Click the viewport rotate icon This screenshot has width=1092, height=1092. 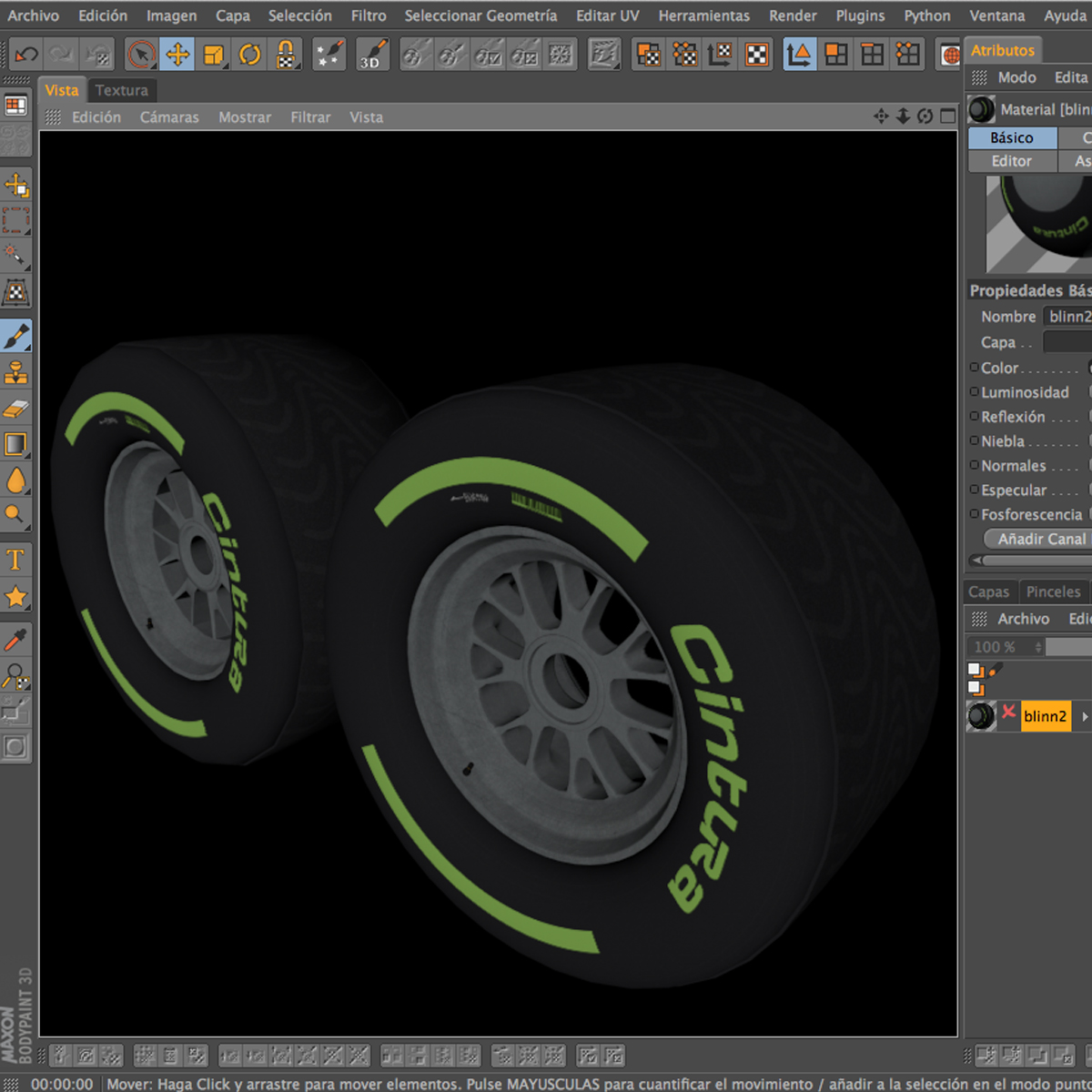(x=925, y=116)
